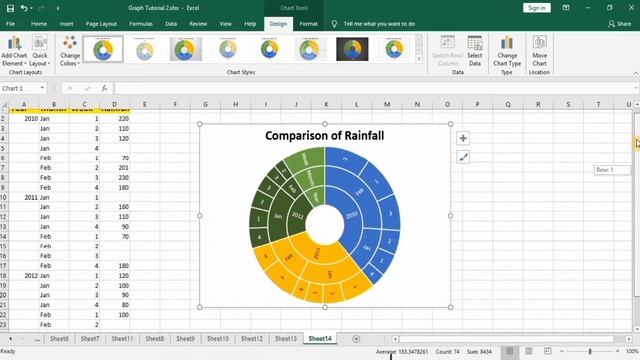
Task: Select the chart title Comparison of Rainfall
Action: click(x=325, y=136)
